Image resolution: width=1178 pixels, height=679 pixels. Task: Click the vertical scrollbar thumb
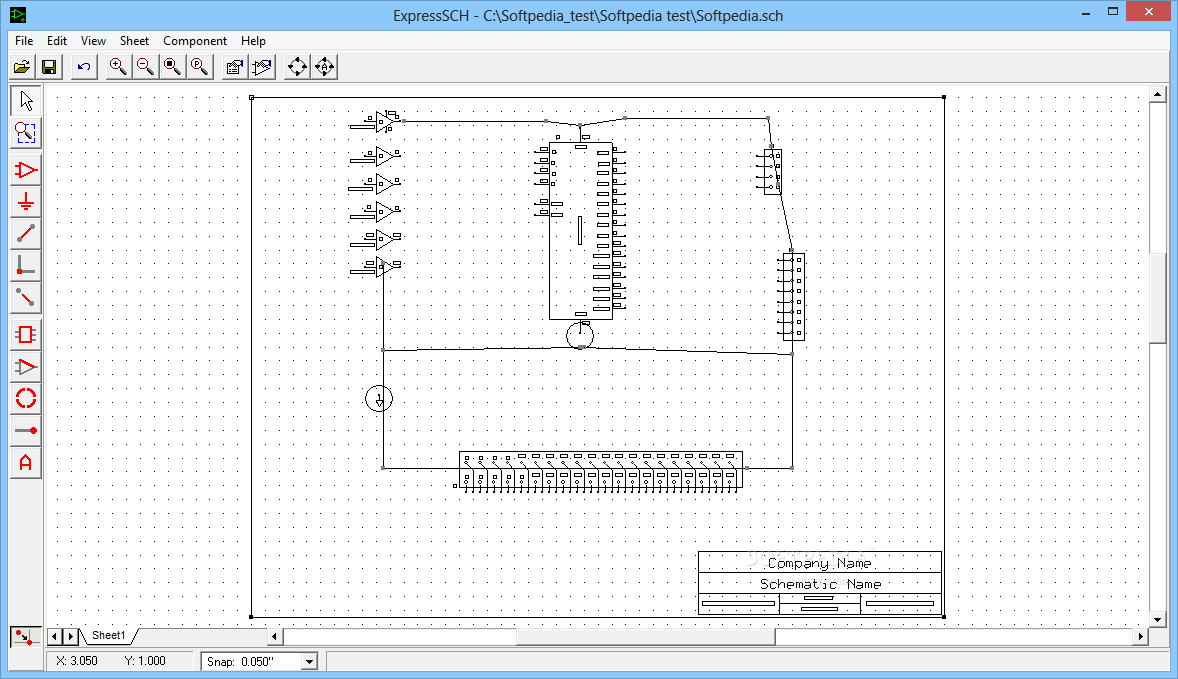click(1157, 298)
